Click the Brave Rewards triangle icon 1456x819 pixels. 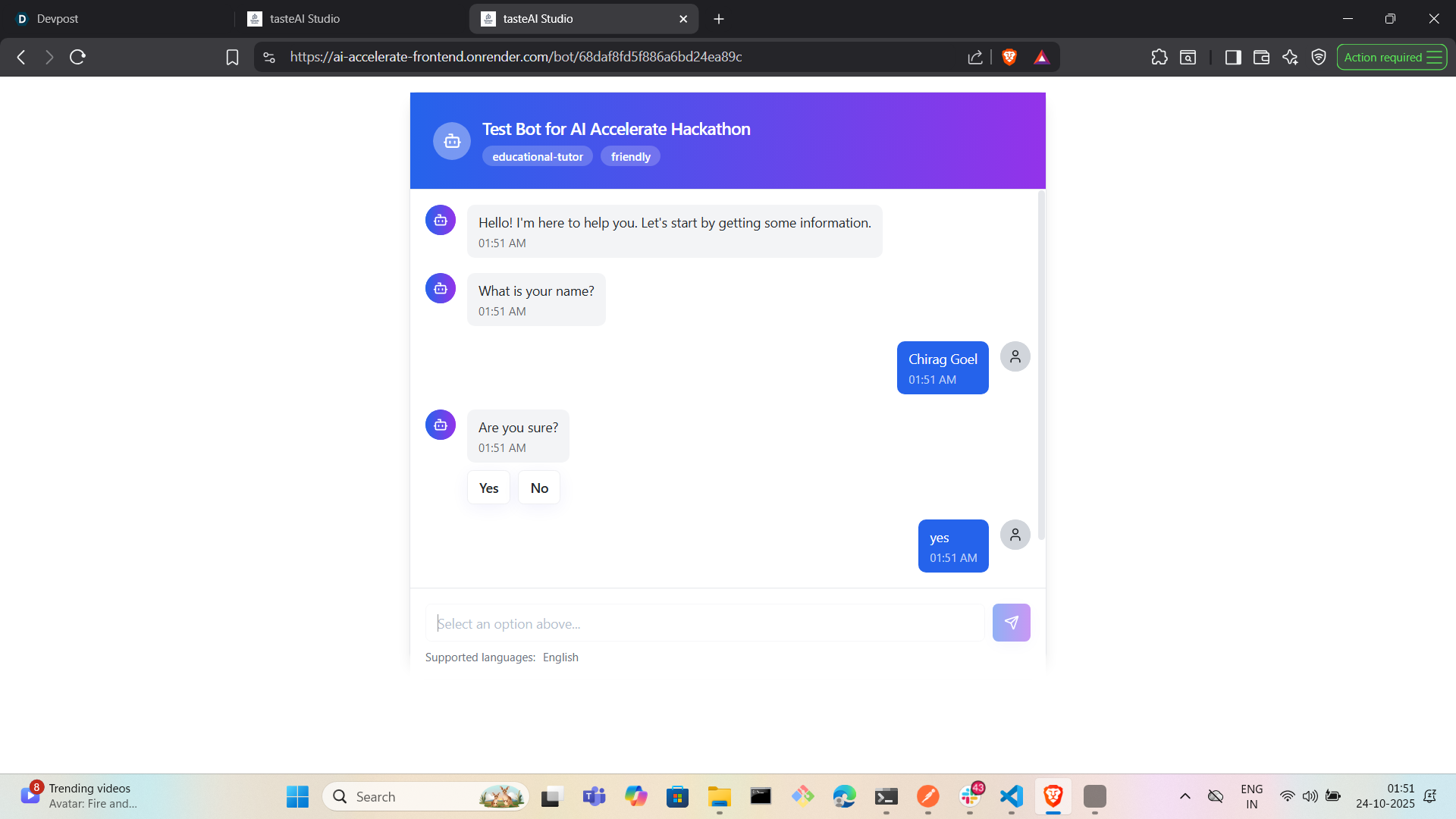[x=1041, y=57]
